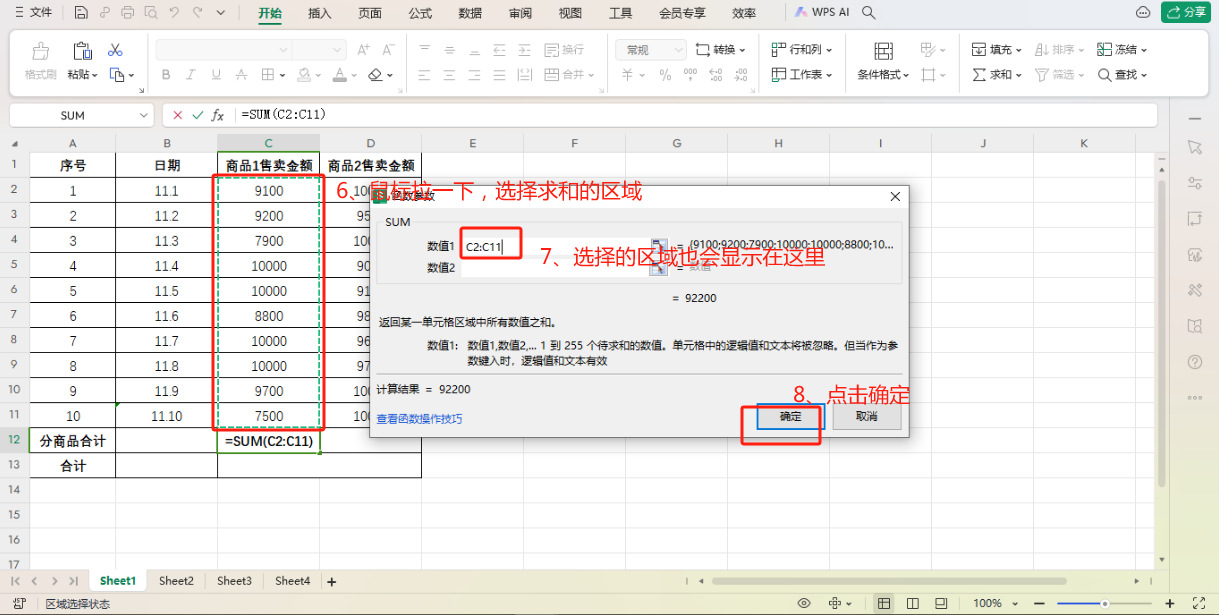This screenshot has height=615, width=1219.
Task: Click the zoom slider in status bar
Action: pyautogui.click(x=1106, y=603)
